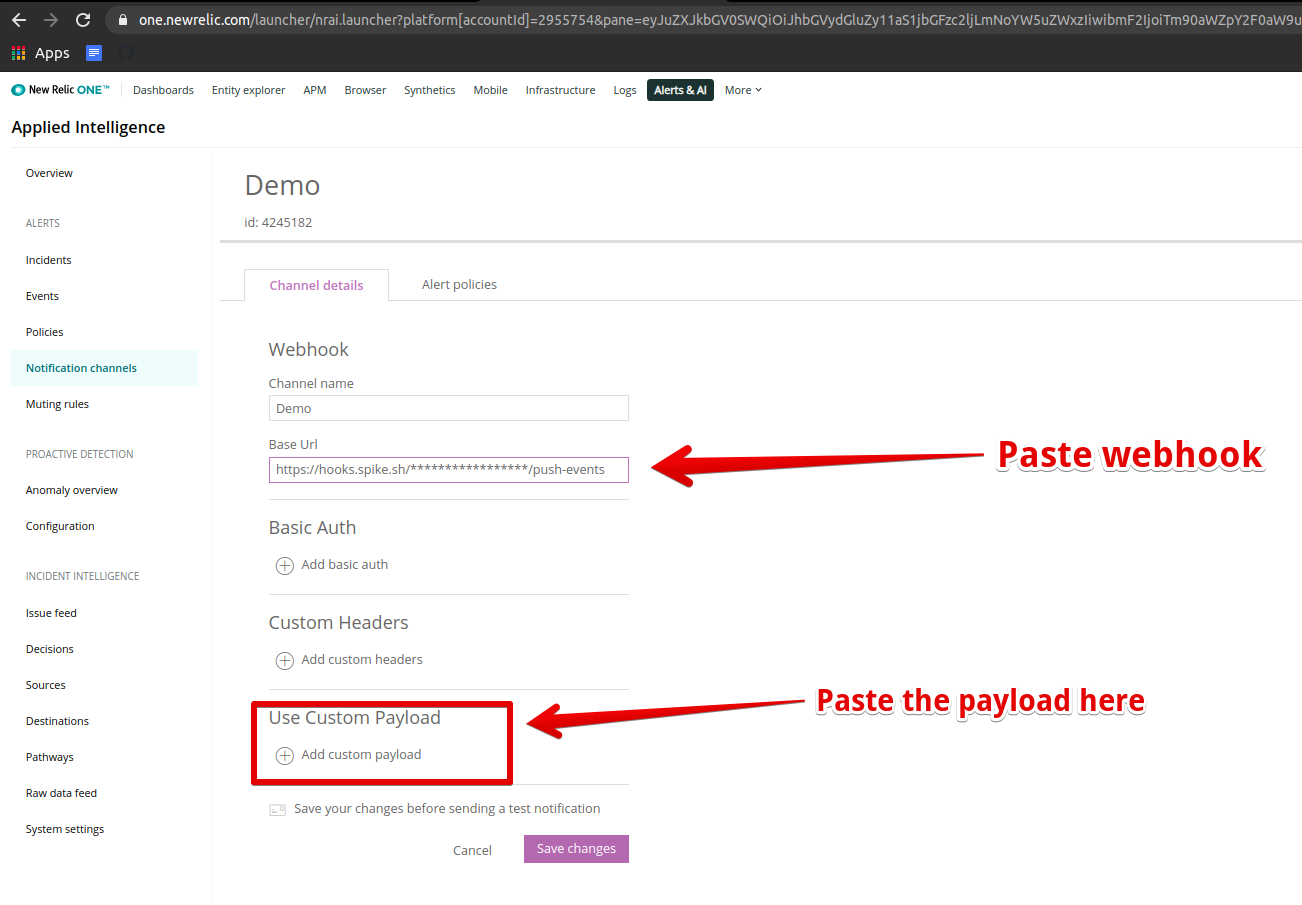Open Infrastructure in the top navigation
This screenshot has width=1302, height=905.
(x=560, y=90)
